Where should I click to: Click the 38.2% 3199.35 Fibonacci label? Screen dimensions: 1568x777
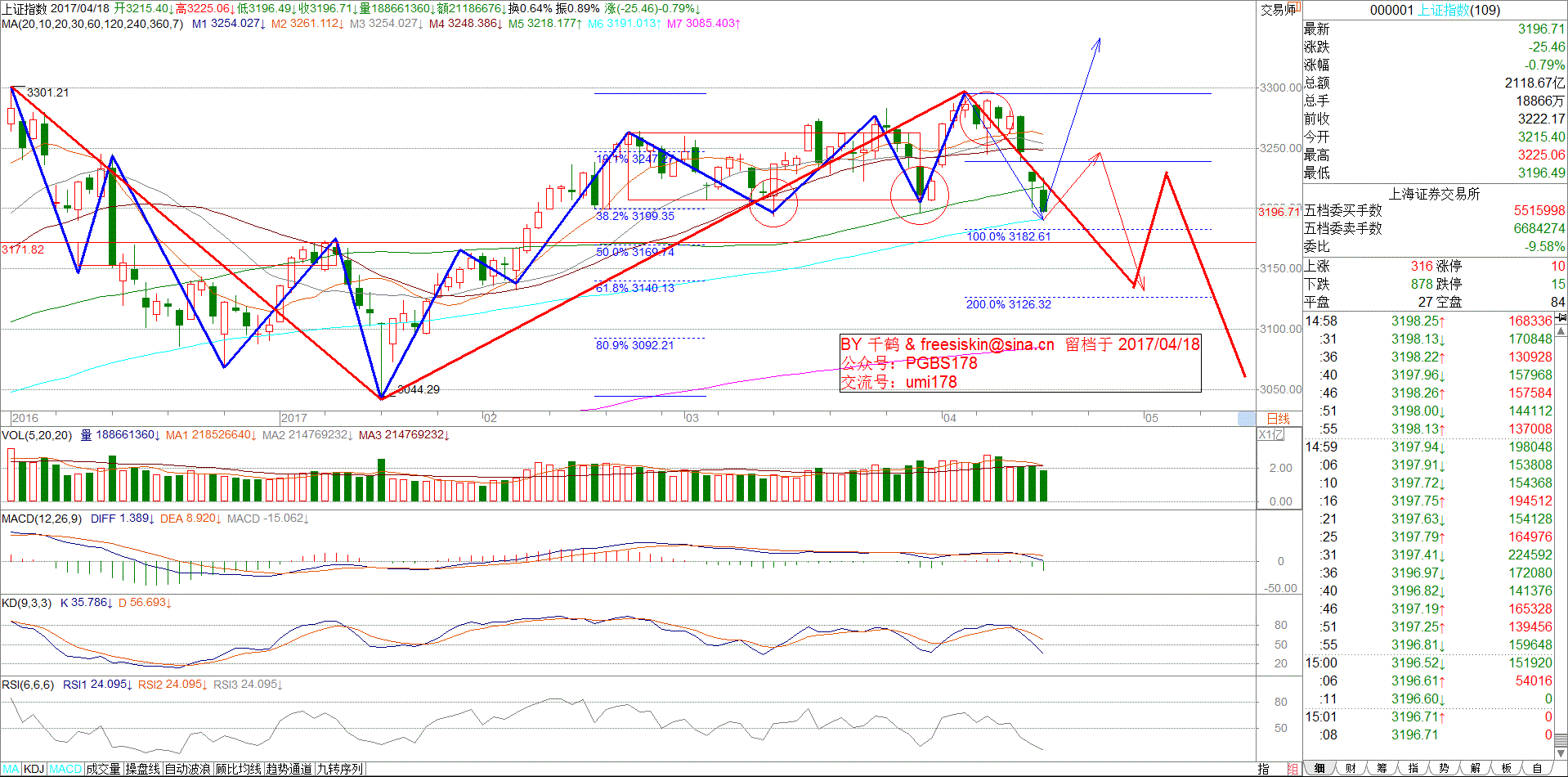click(x=635, y=216)
